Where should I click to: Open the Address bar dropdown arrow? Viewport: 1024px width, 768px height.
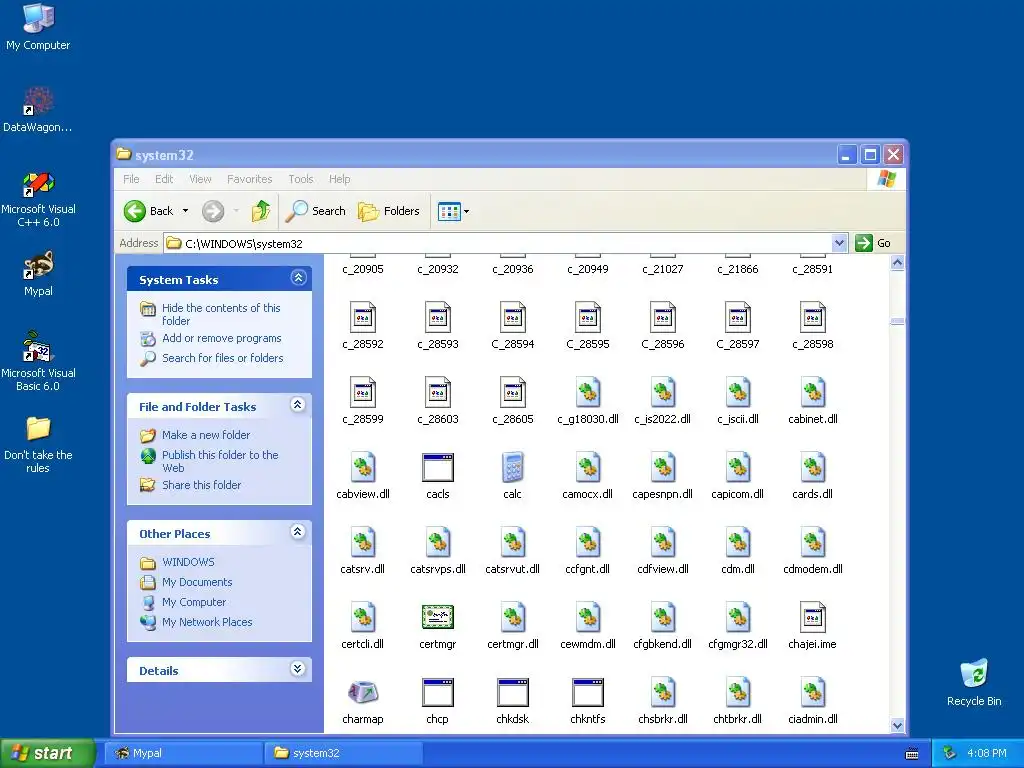839,243
